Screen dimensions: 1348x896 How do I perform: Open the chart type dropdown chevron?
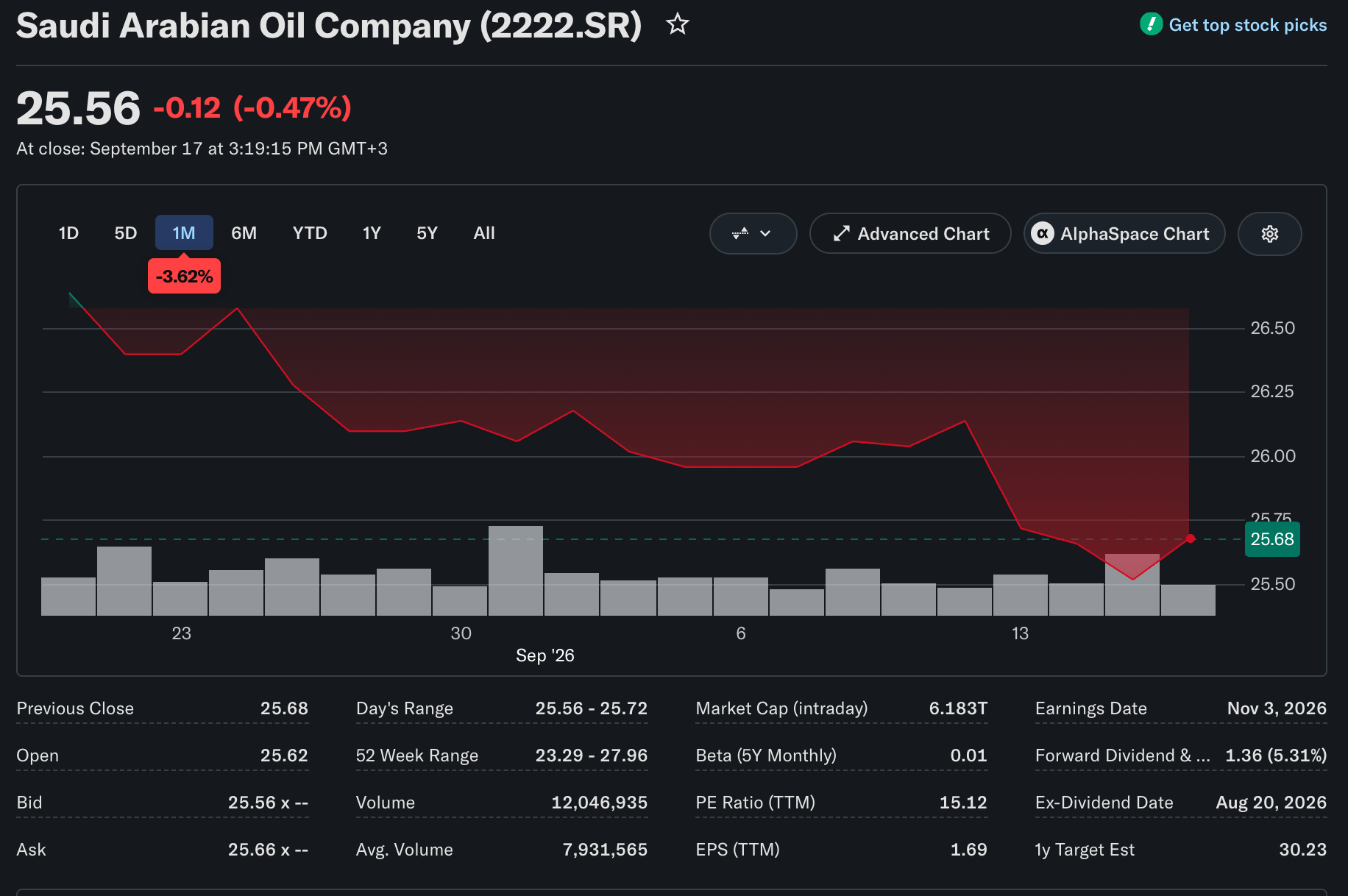tap(765, 234)
